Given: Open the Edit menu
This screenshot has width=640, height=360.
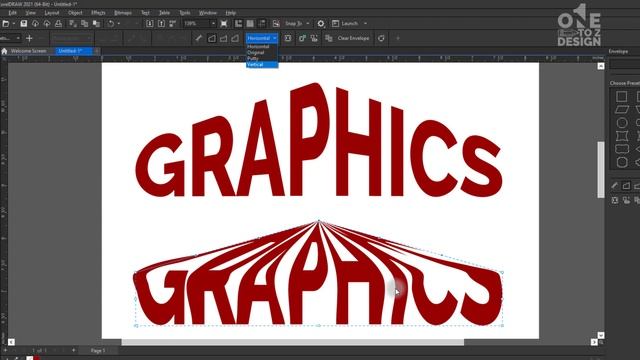Looking at the screenshot, I should [12, 13].
